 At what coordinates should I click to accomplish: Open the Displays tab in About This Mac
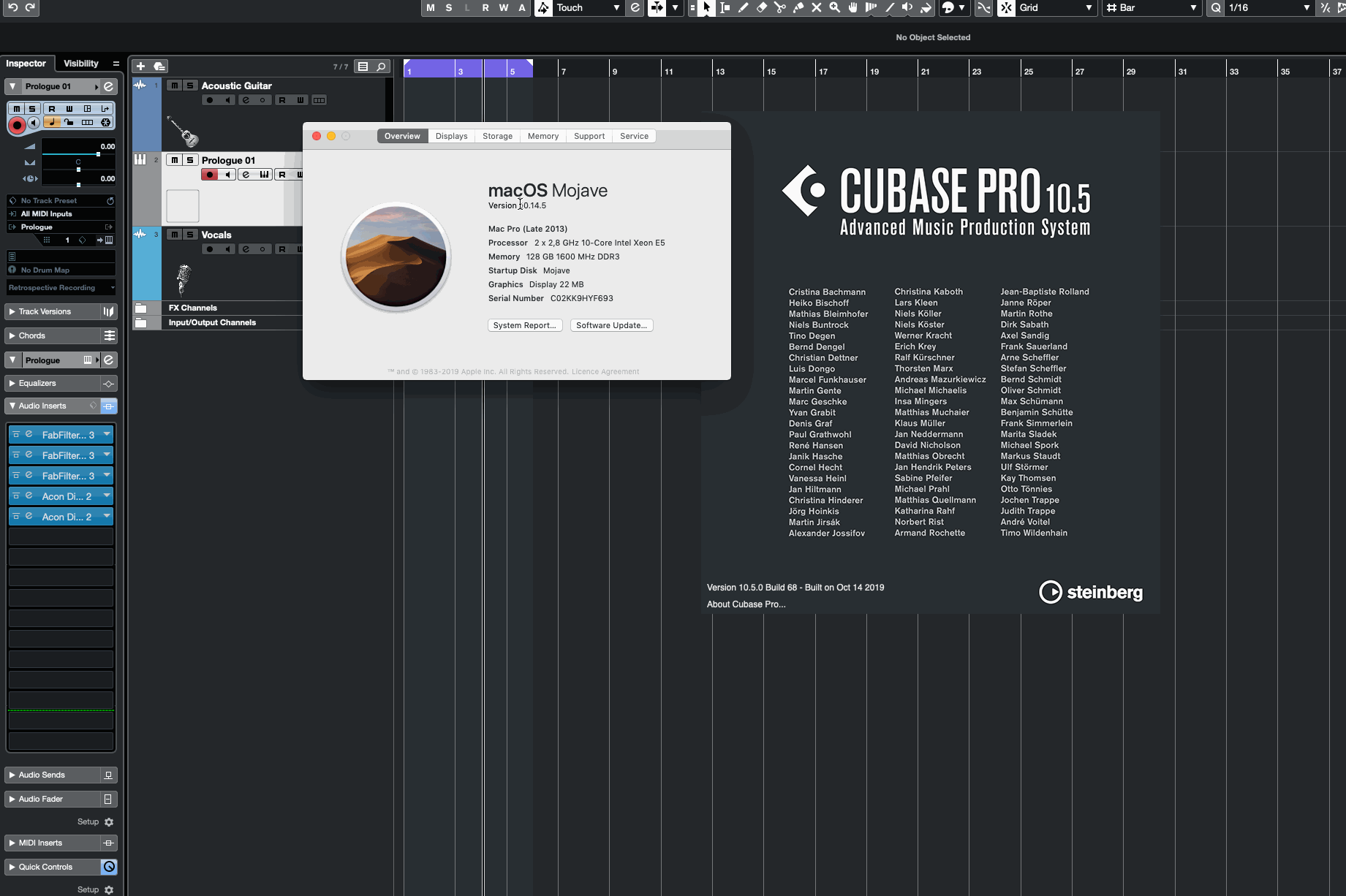451,136
